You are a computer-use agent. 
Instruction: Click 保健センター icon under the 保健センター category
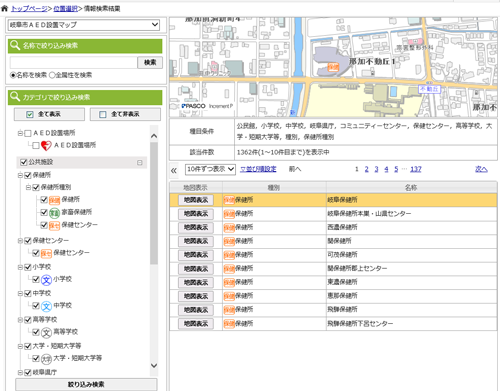coord(46,253)
